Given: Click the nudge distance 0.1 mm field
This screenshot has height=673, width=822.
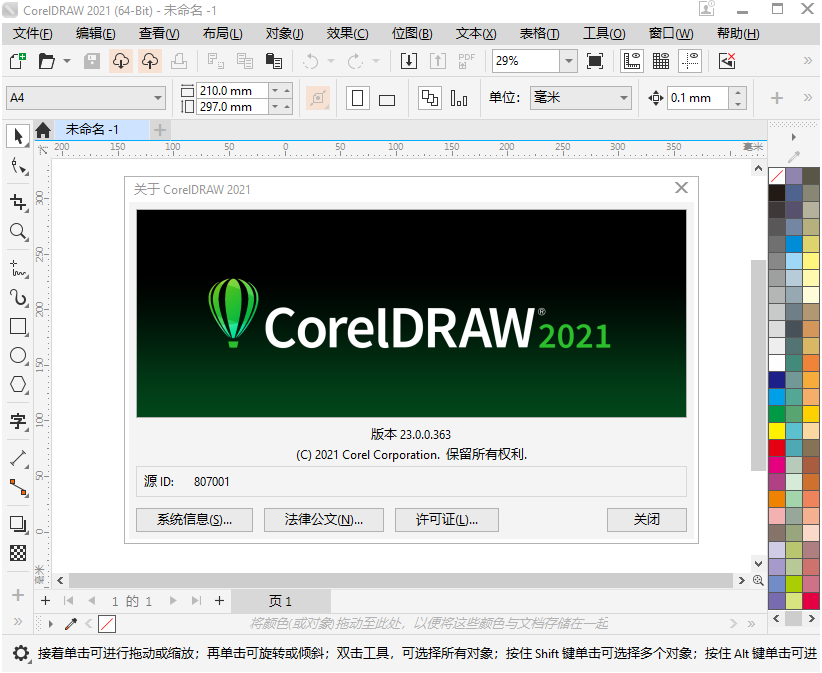Looking at the screenshot, I should coord(697,98).
